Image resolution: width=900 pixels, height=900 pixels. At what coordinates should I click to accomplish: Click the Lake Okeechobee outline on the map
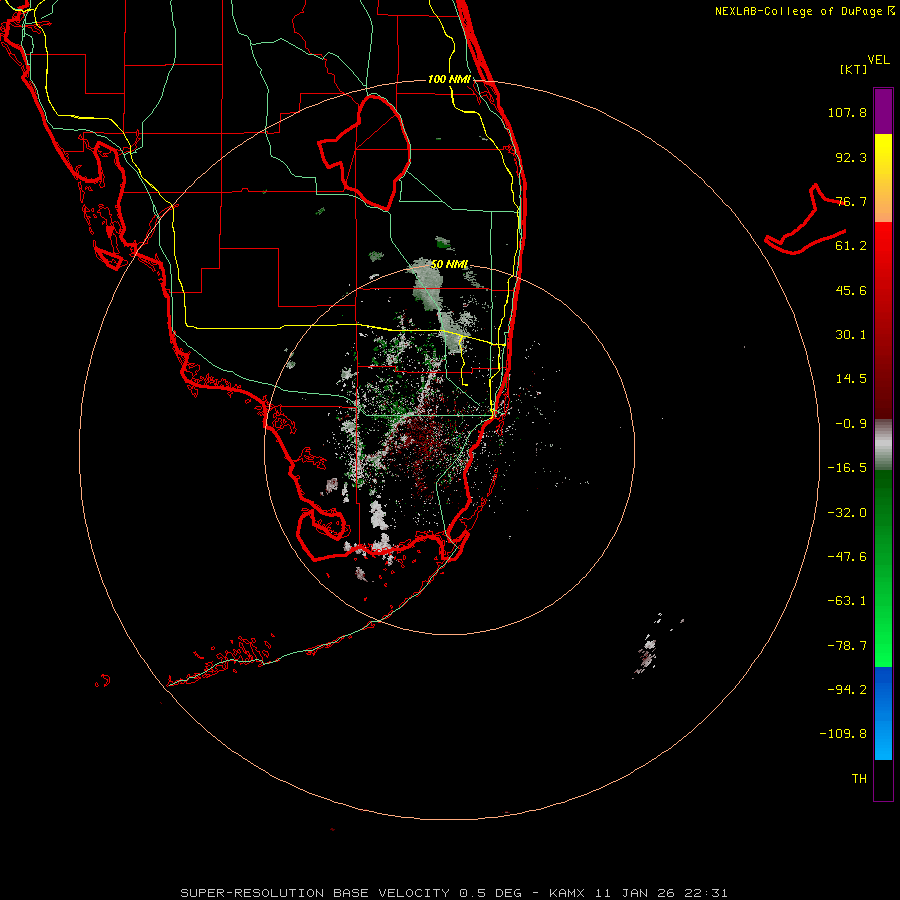click(365, 153)
